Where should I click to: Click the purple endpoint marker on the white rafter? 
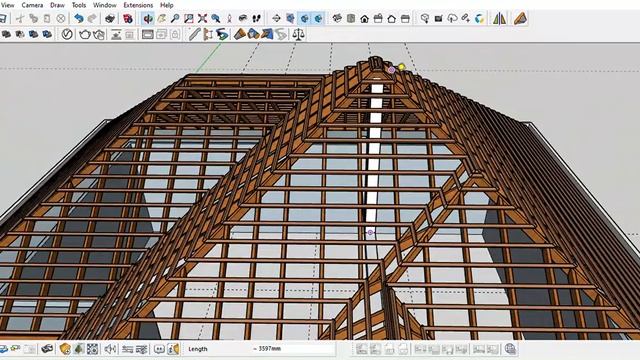(x=370, y=232)
